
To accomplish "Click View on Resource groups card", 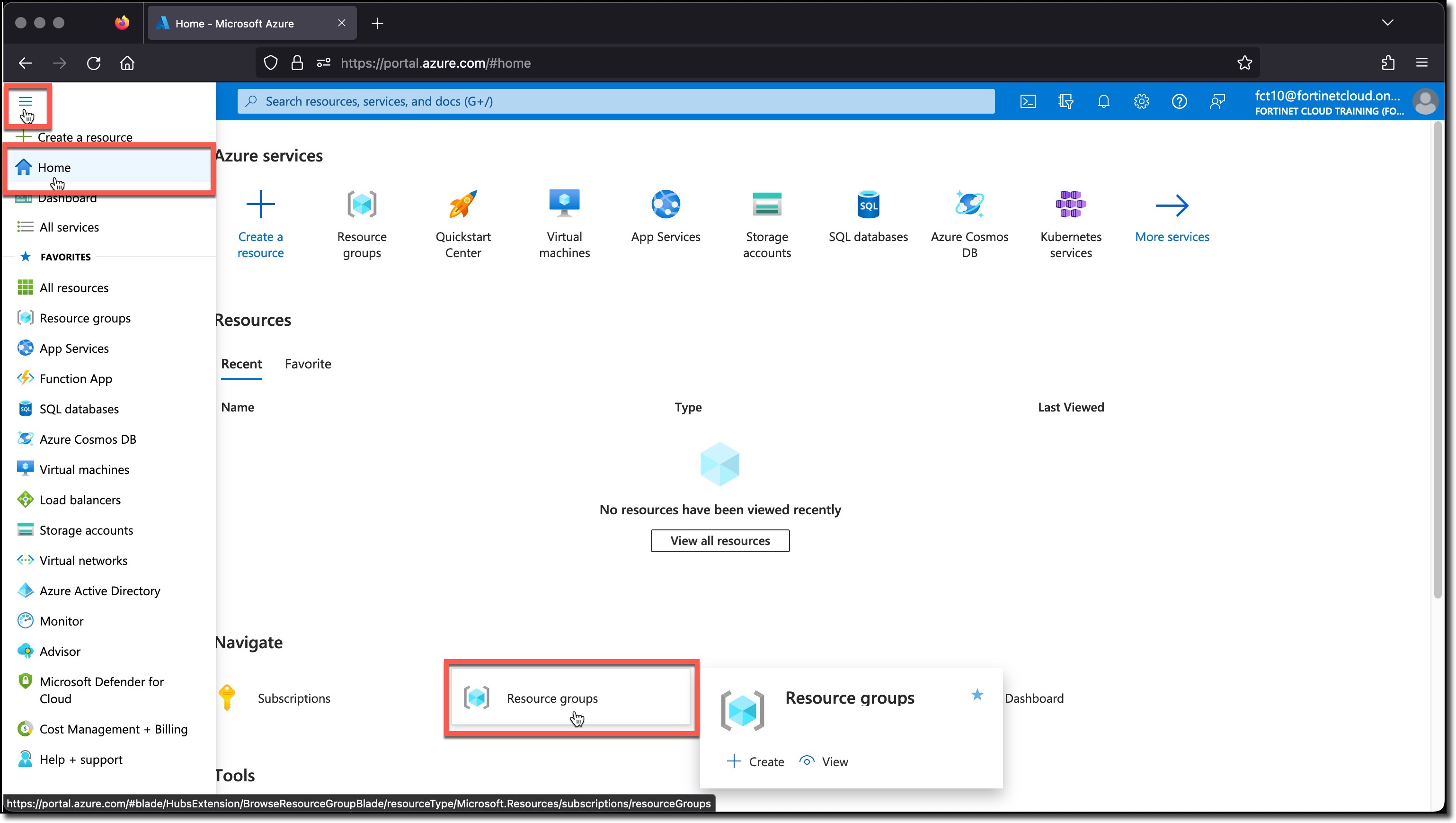I will (x=824, y=761).
